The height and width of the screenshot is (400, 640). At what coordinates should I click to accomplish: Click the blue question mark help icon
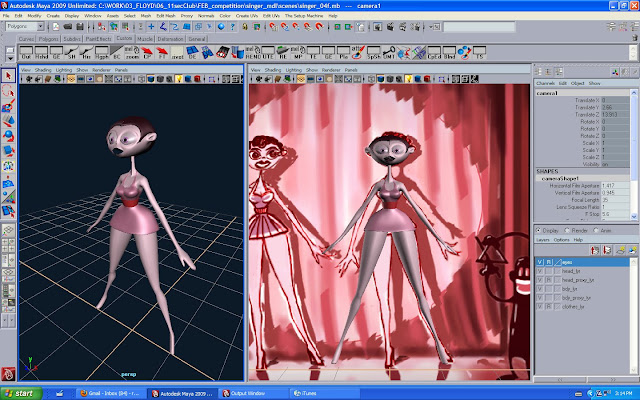coord(233,27)
